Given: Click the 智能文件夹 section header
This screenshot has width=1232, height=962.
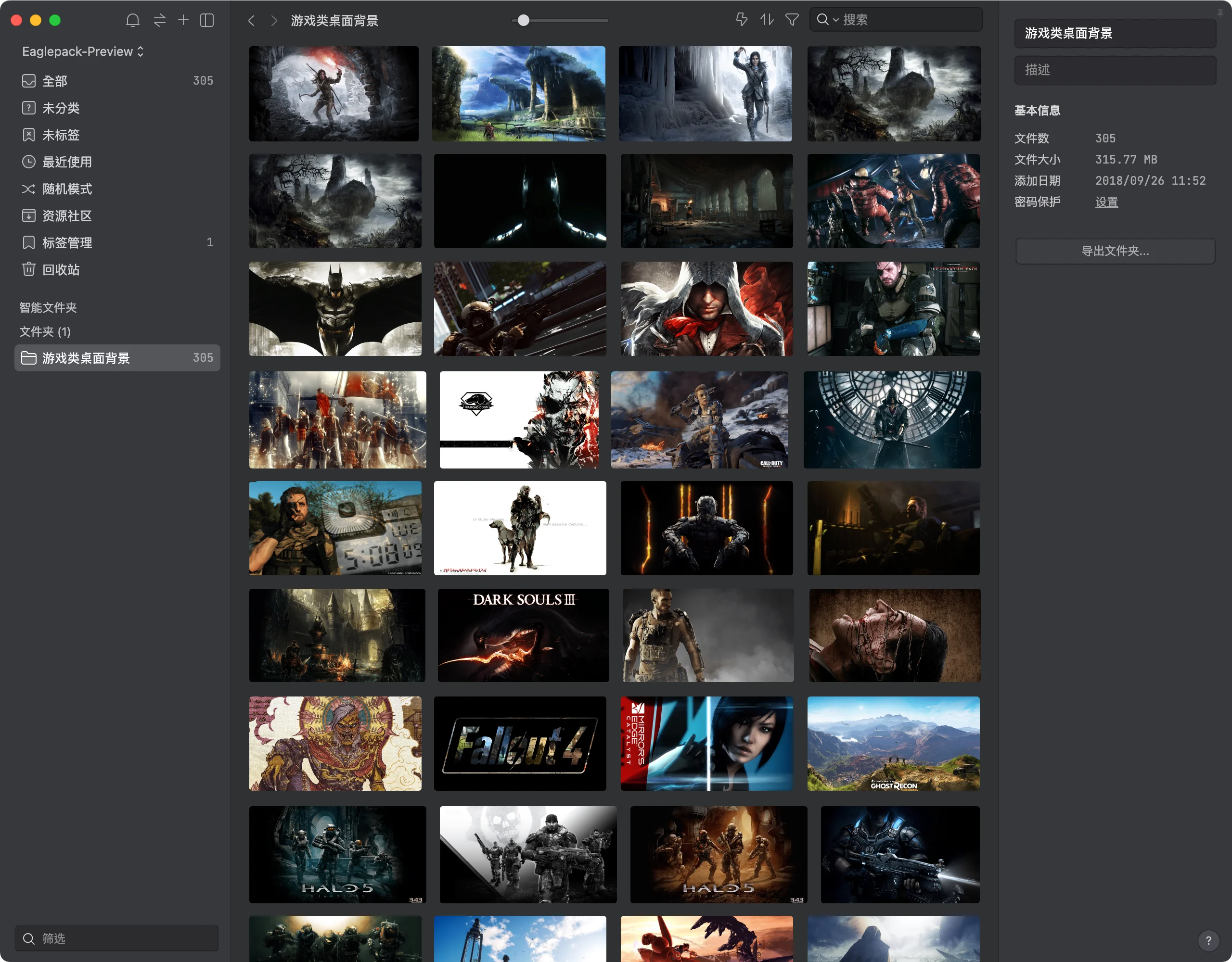Looking at the screenshot, I should (48, 307).
